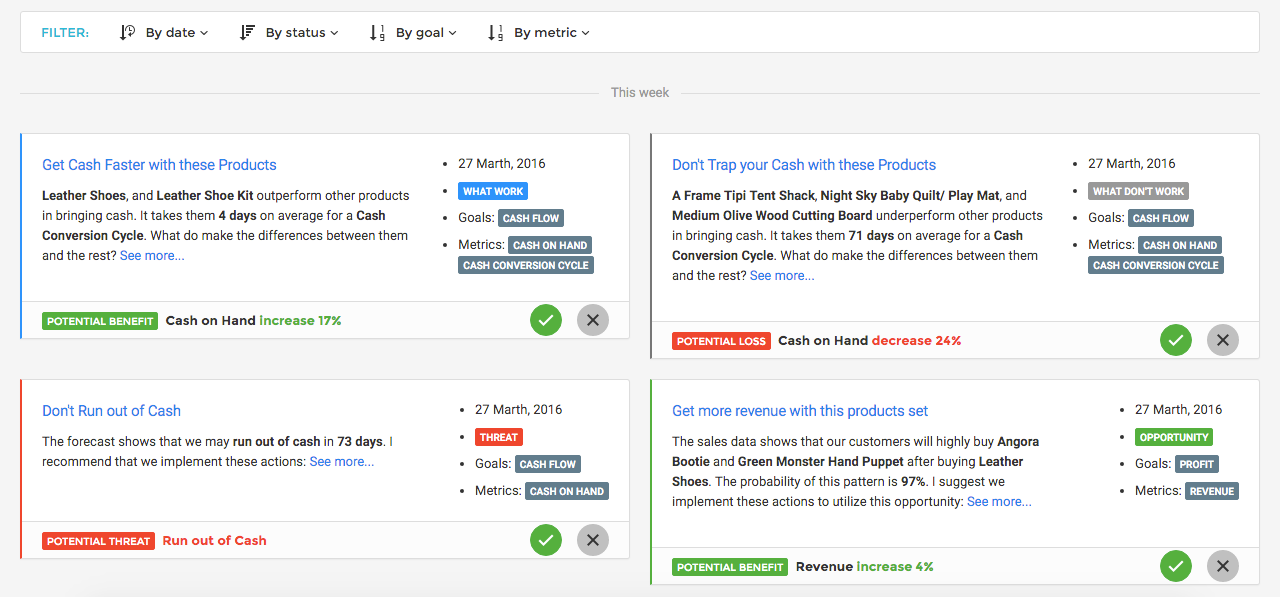Click the REVENUE metric tag
1280x597 pixels.
(x=1212, y=491)
